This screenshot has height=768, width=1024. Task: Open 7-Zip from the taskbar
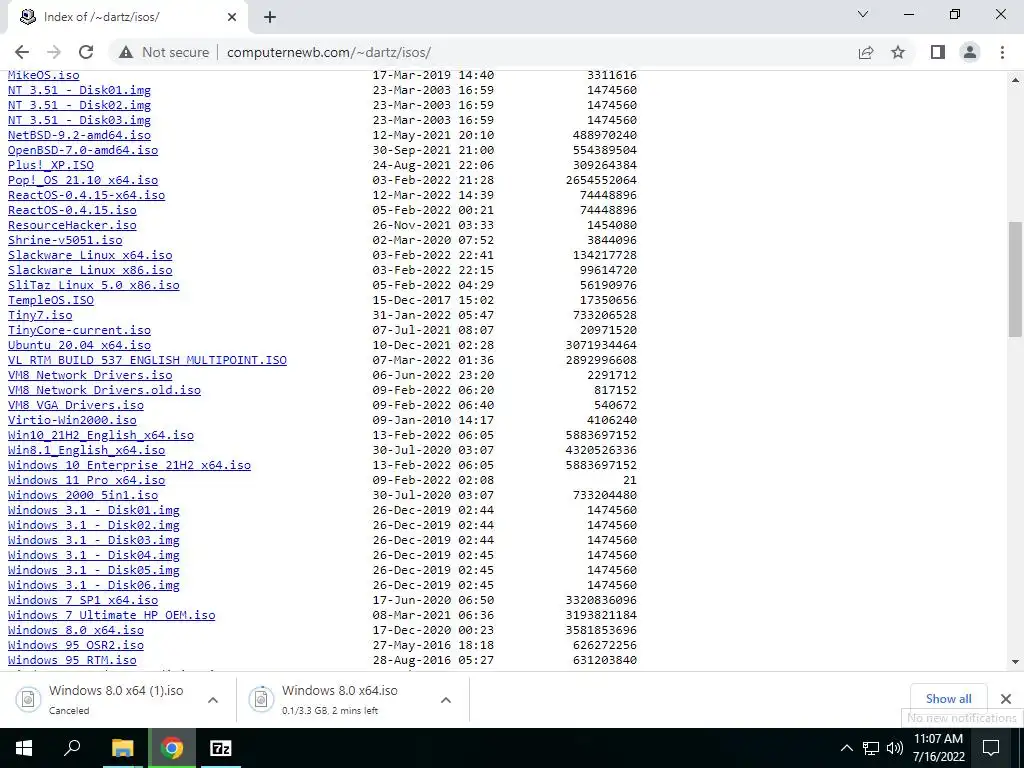coord(221,748)
